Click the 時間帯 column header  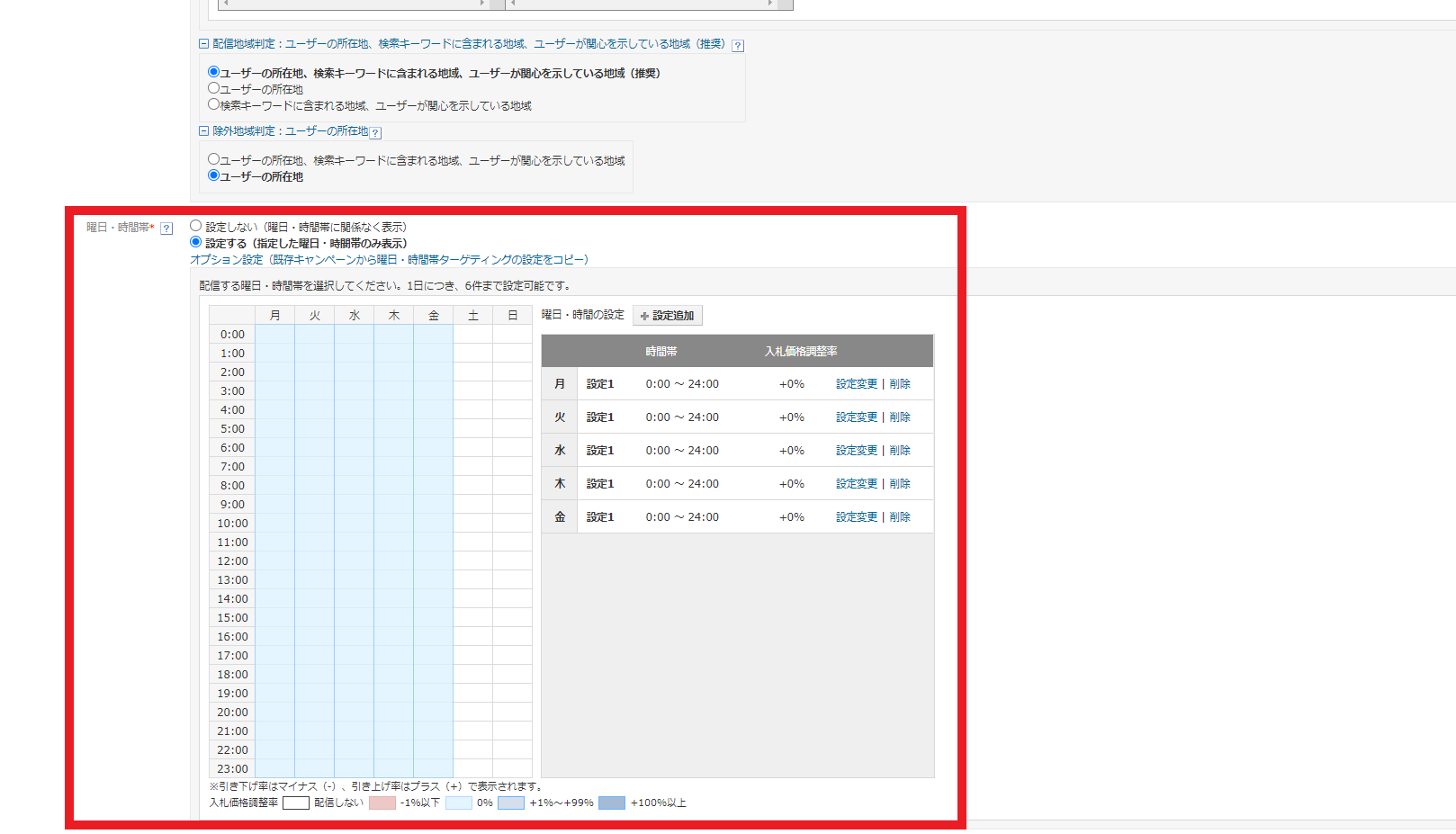pos(661,352)
